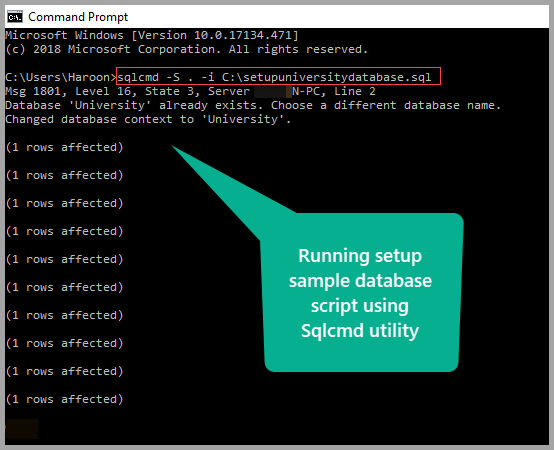
Task: Click the Command Prompt title text
Action: [x=78, y=17]
